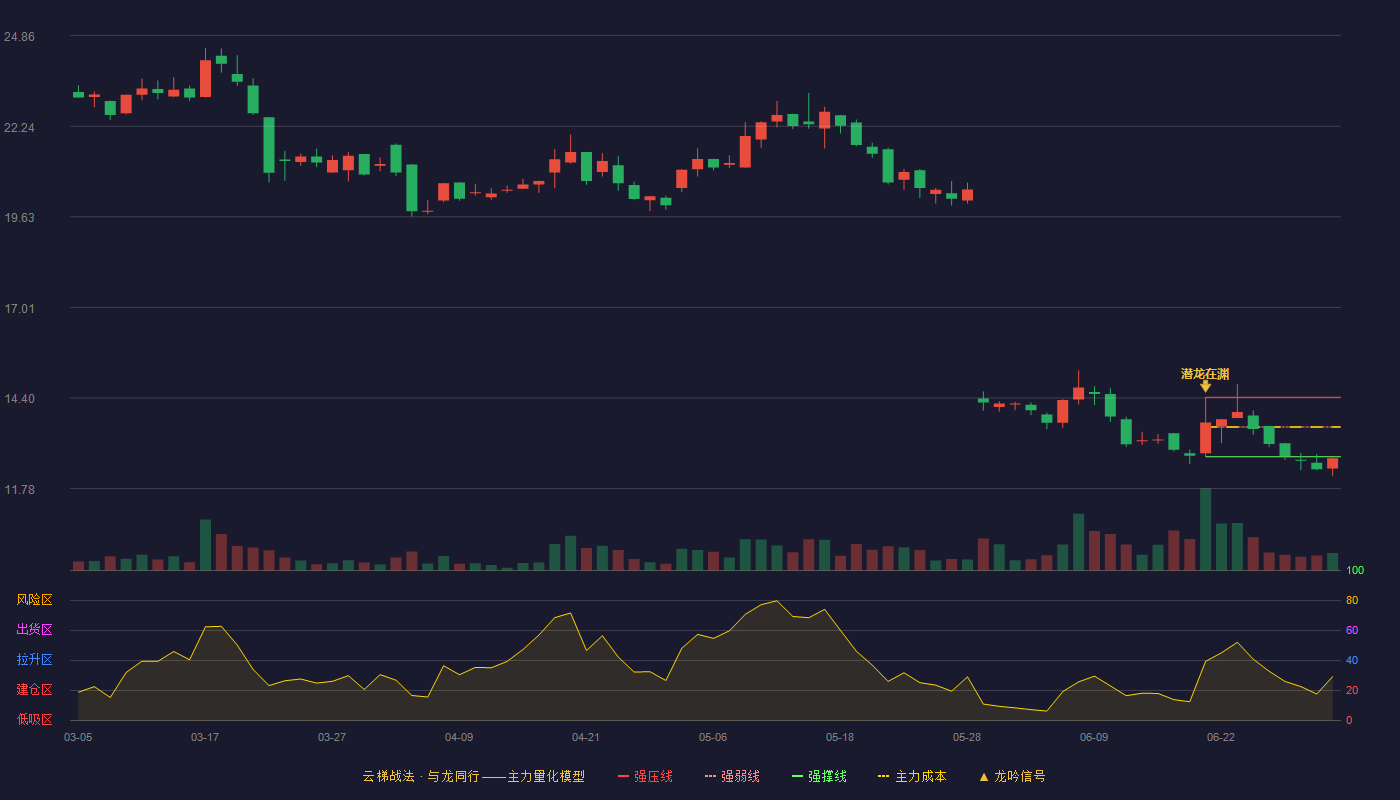
Task: Click the 05-28 date label
Action: click(x=967, y=737)
